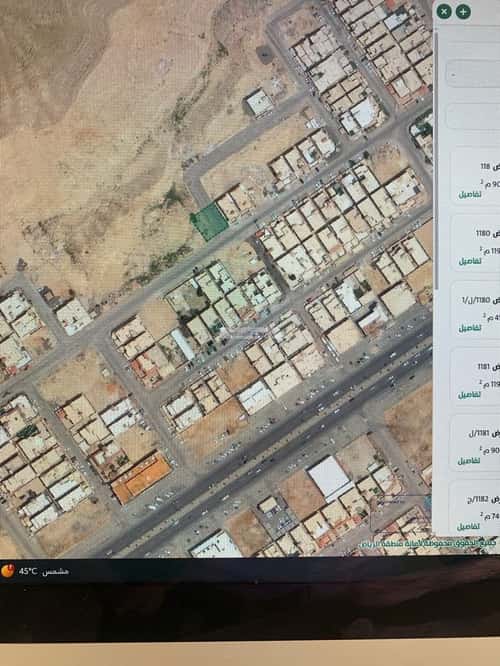Select the plot 1181 result card

click(475, 376)
